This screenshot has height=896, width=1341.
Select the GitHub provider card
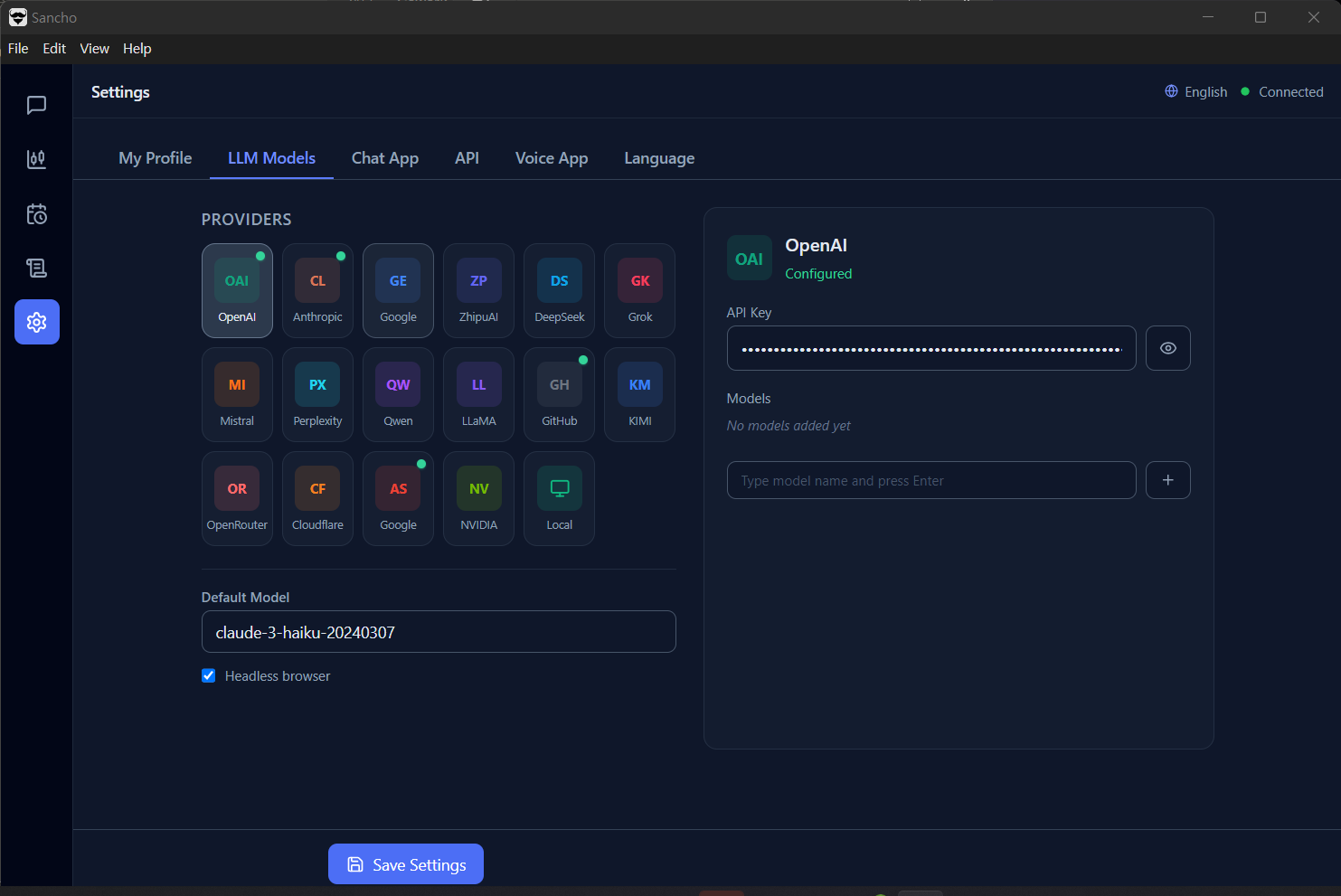[x=559, y=394]
